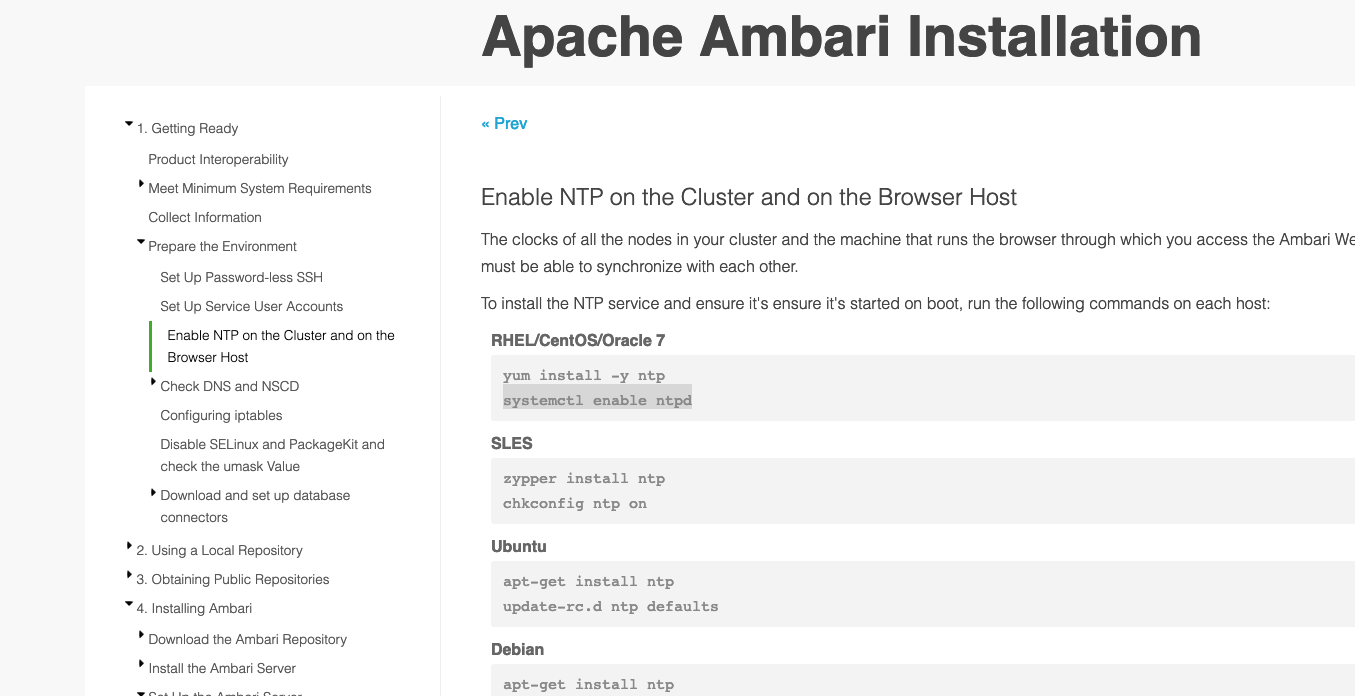The image size is (1355, 696).
Task: Expand "Meet Minimum System Requirements"
Action: point(142,184)
